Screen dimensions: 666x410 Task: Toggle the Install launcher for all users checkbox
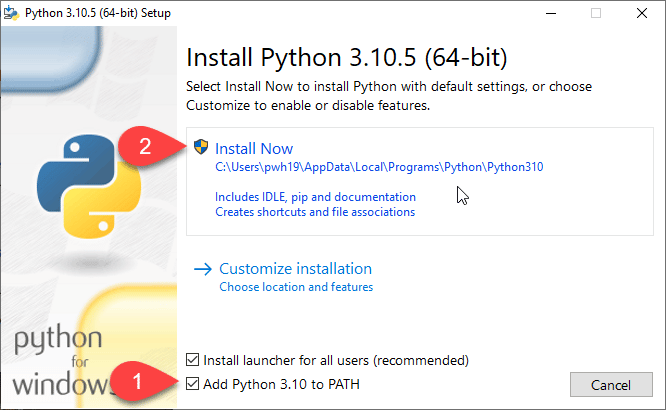pyautogui.click(x=192, y=360)
